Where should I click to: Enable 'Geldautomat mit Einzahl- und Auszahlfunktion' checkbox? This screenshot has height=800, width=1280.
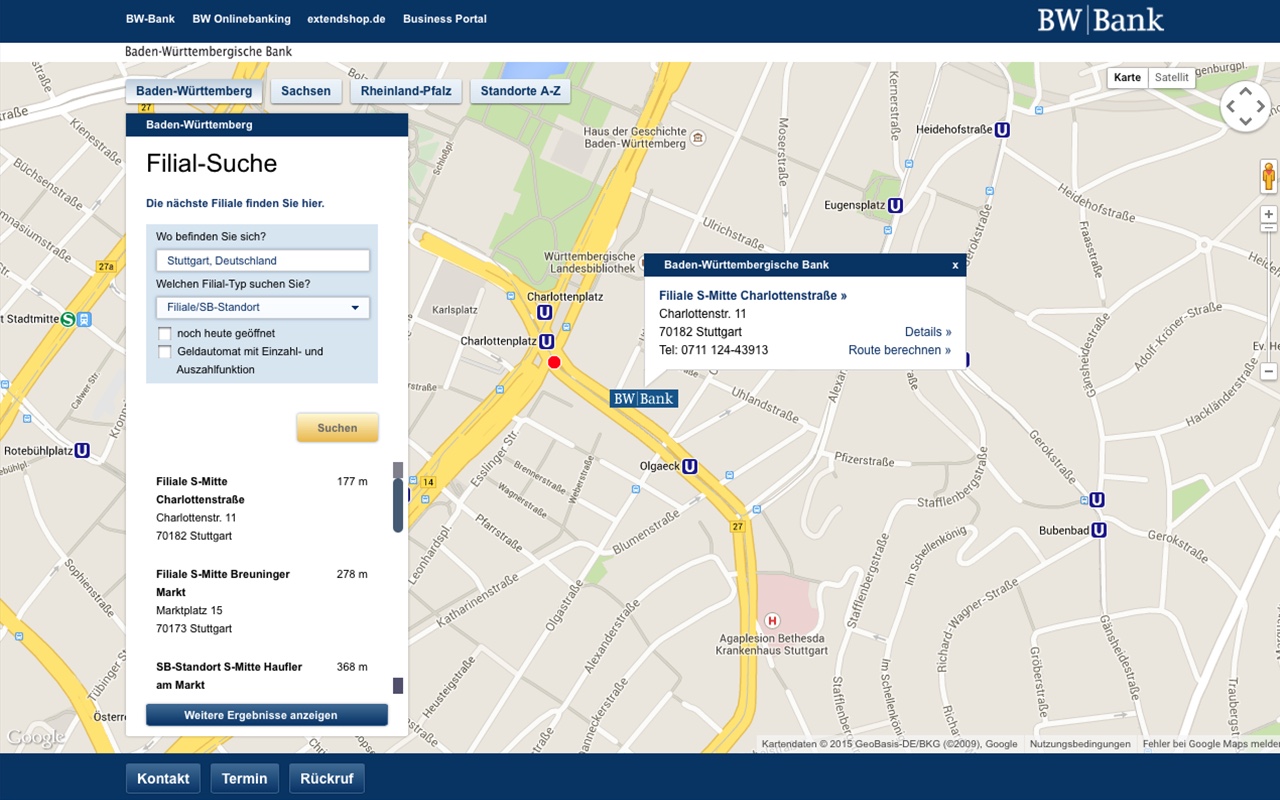click(x=165, y=352)
